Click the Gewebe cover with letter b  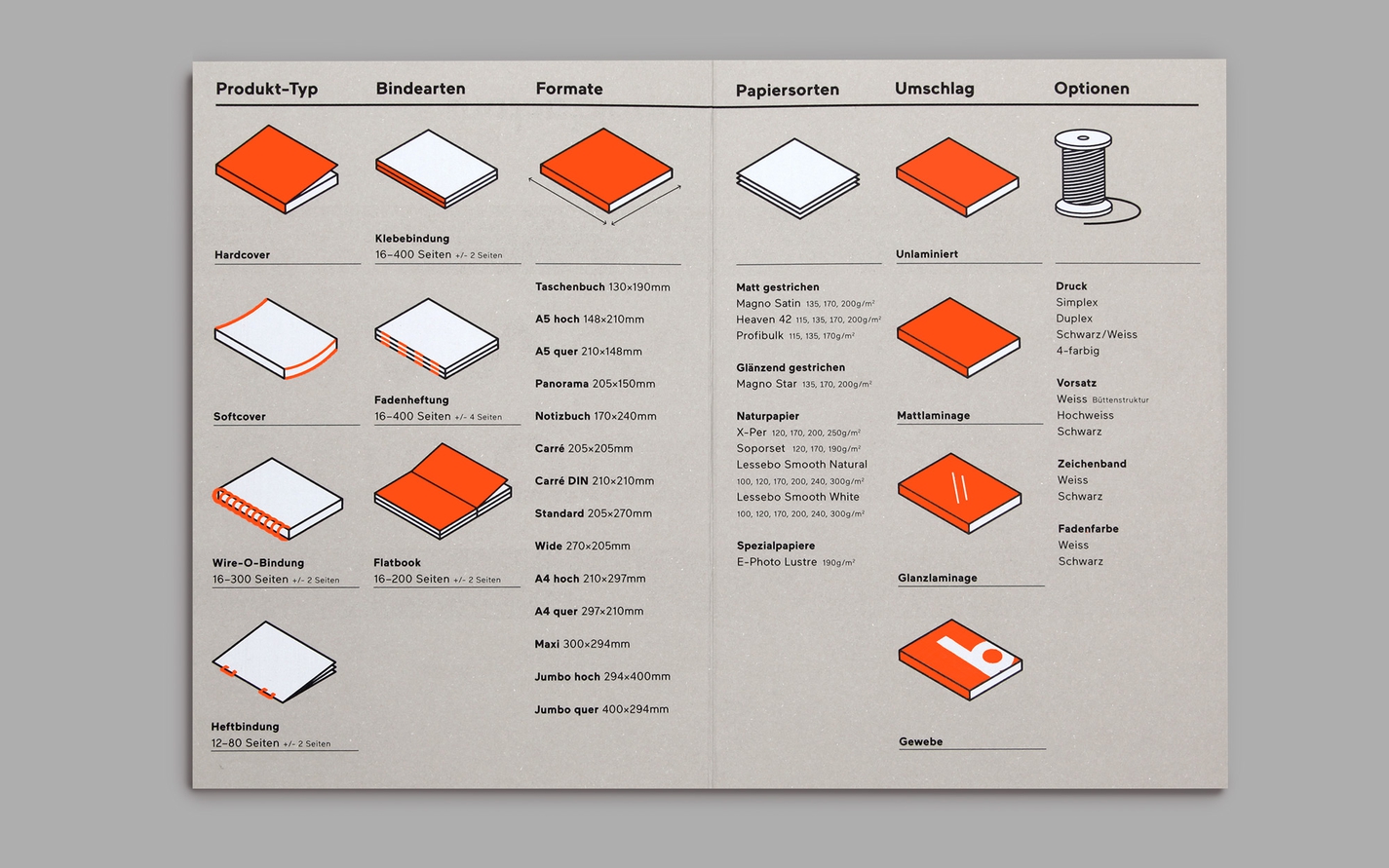click(x=960, y=659)
